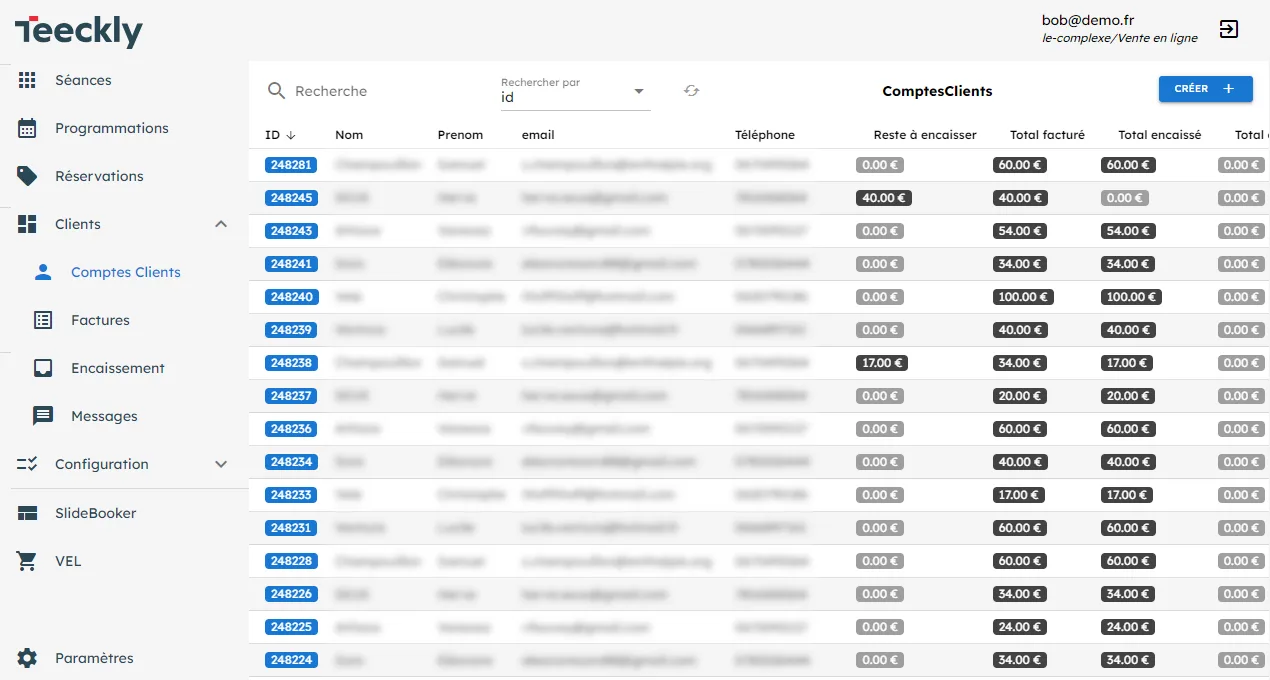Click 24.00 € Total facturé in row 248225
This screenshot has height=680, width=1270.
coord(1020,627)
